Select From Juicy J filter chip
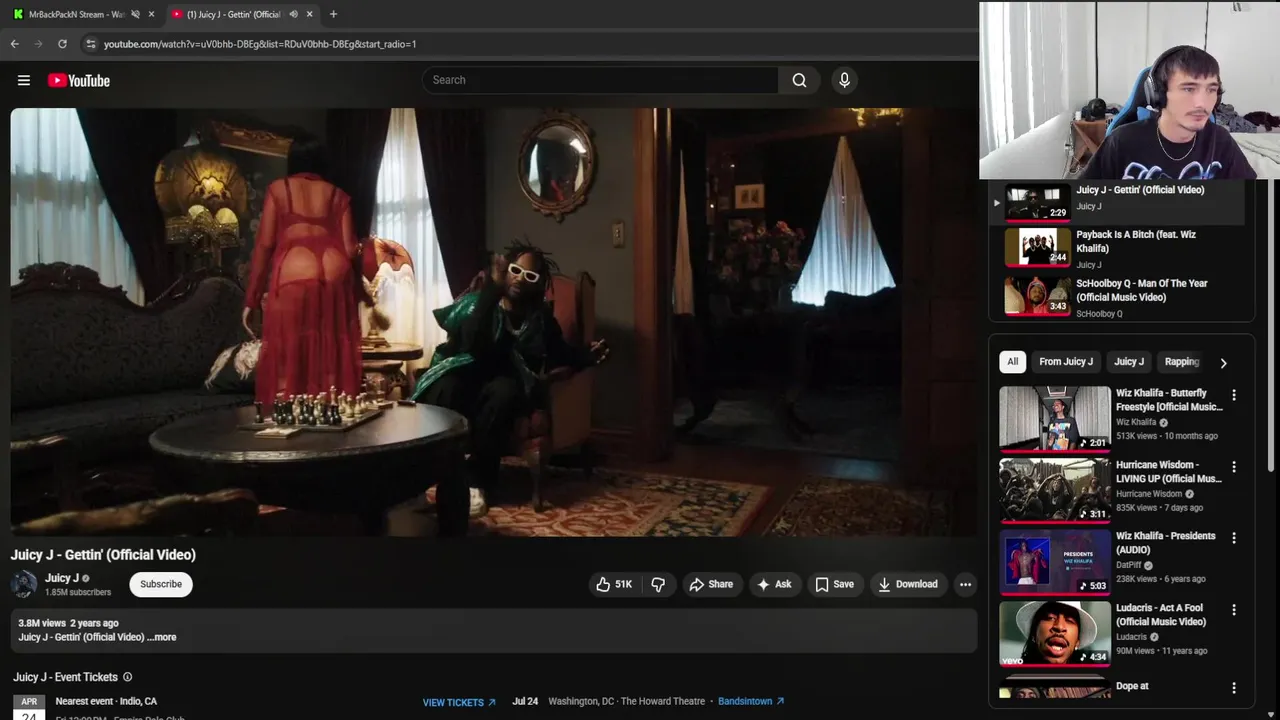 click(x=1066, y=362)
